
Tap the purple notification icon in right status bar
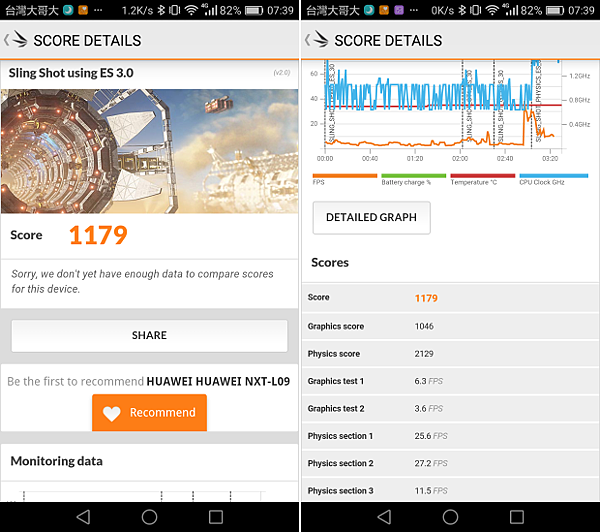[x=399, y=10]
